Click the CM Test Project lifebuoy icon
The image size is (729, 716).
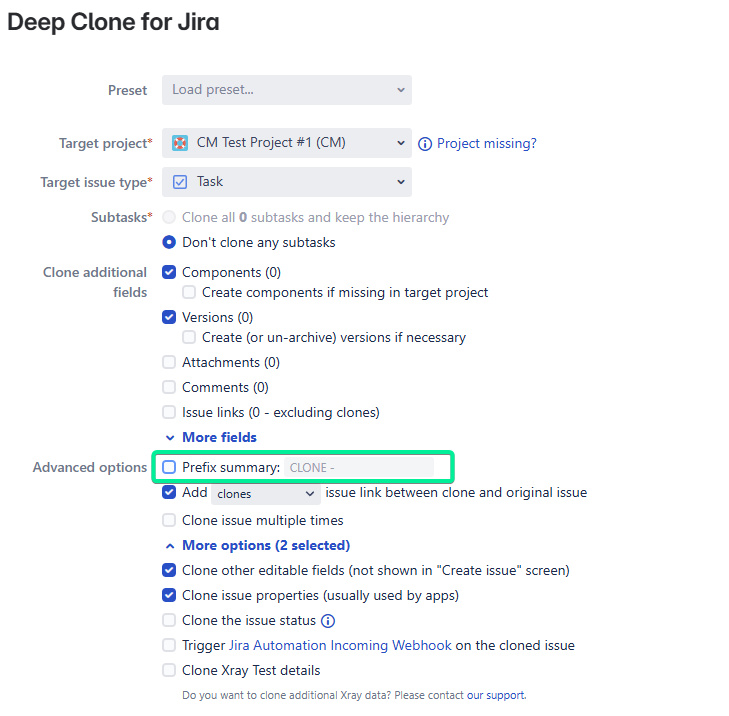(179, 143)
